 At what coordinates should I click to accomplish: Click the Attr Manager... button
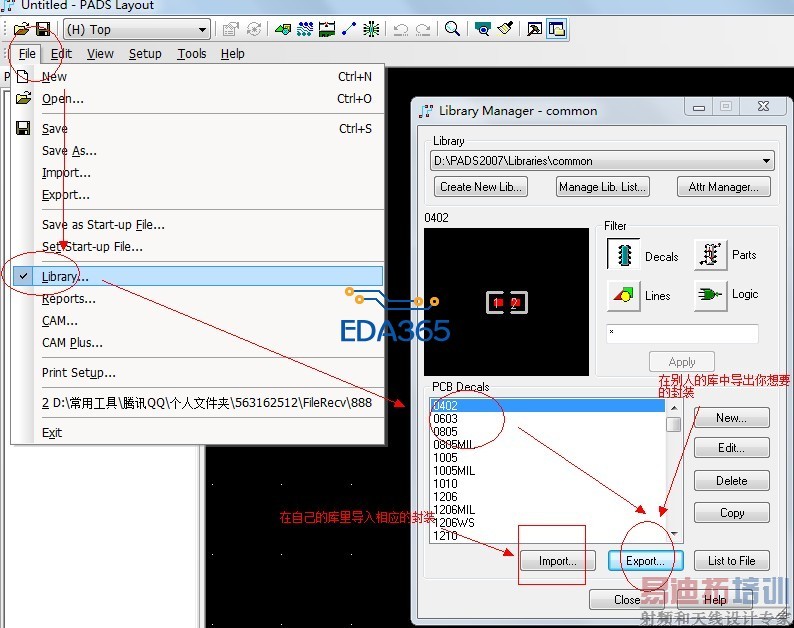coord(724,186)
